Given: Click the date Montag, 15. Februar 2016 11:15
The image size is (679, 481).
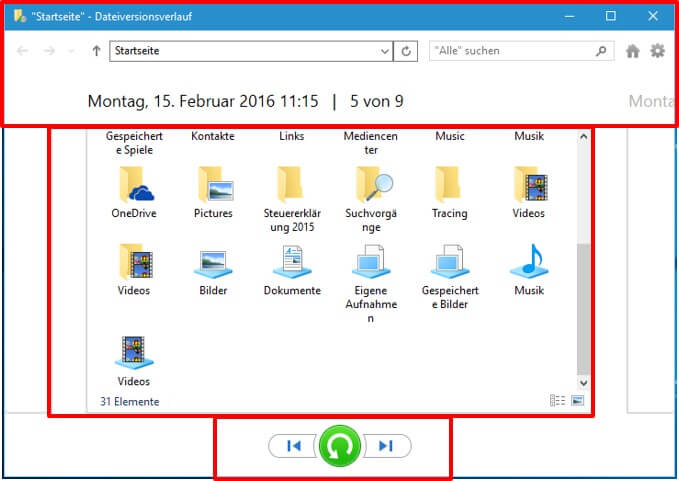Looking at the screenshot, I should point(203,101).
